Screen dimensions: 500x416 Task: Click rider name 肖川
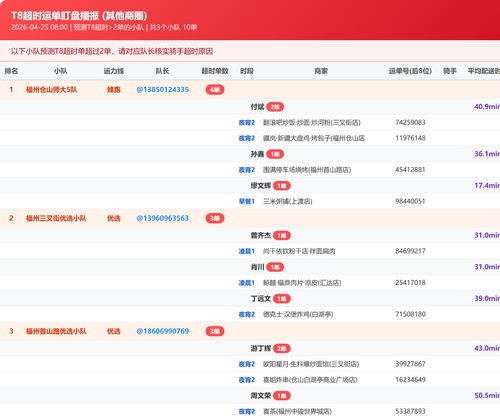[x=257, y=267]
